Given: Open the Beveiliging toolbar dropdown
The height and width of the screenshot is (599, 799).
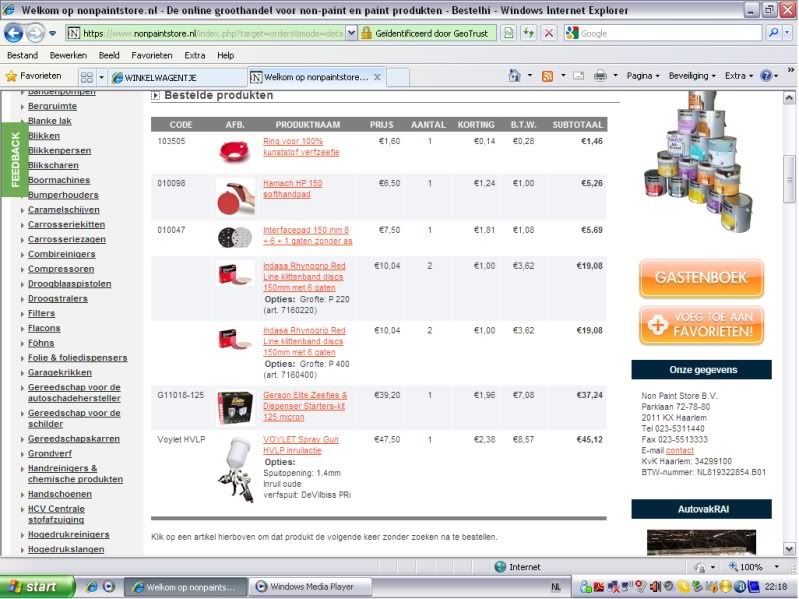Looking at the screenshot, I should pyautogui.click(x=692, y=76).
